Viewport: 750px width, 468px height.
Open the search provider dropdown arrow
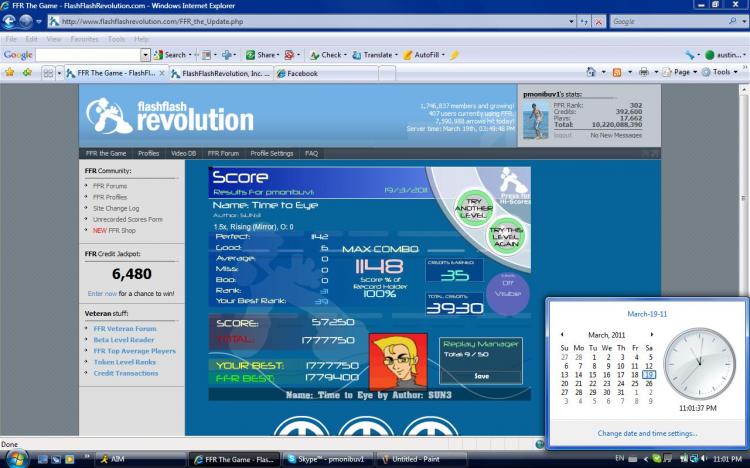(x=744, y=22)
